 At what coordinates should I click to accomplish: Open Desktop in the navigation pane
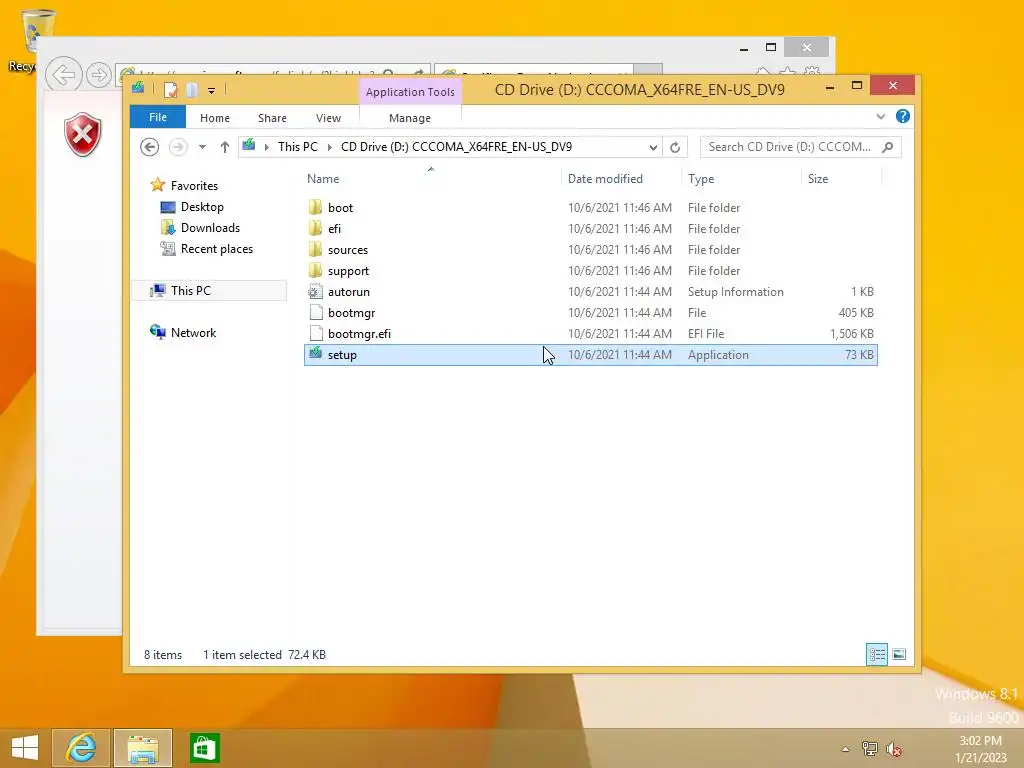coord(202,206)
